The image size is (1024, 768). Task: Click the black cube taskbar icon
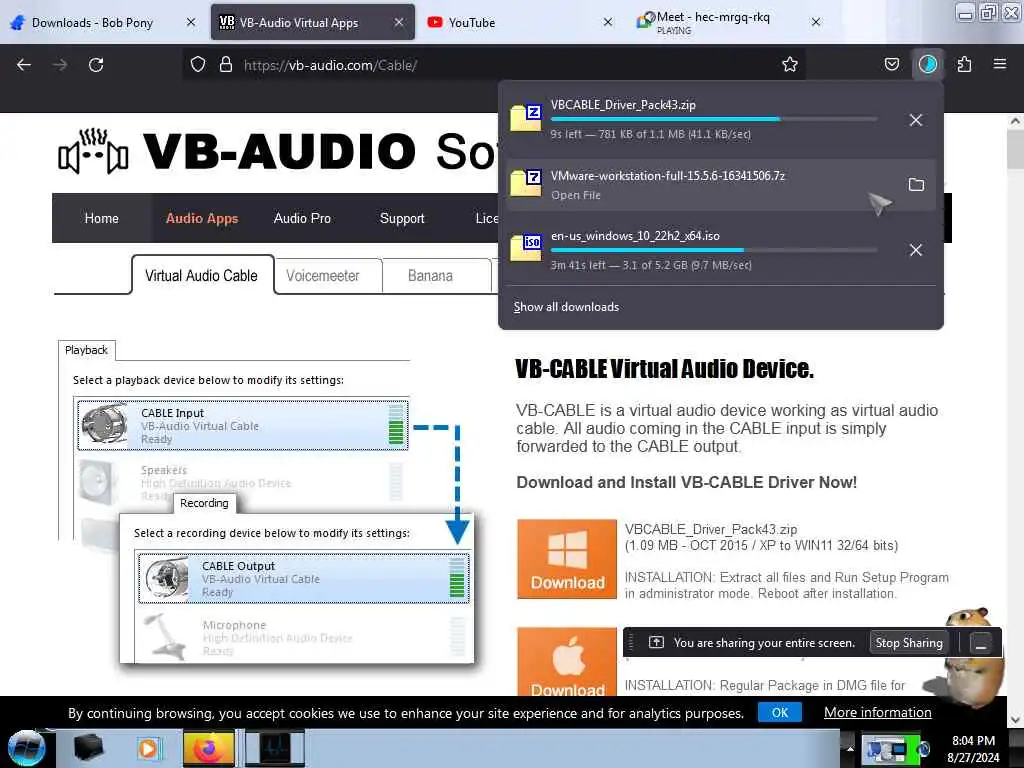pos(88,748)
